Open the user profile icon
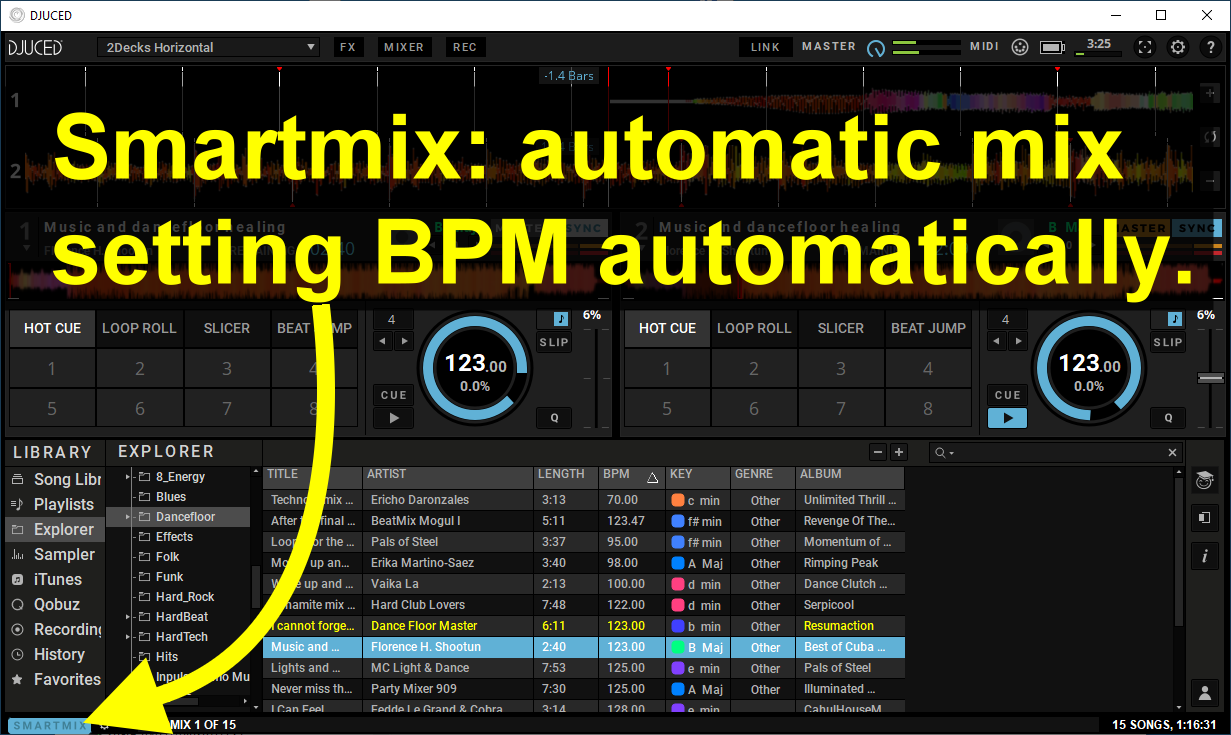This screenshot has height=735, width=1231. pyautogui.click(x=1204, y=692)
